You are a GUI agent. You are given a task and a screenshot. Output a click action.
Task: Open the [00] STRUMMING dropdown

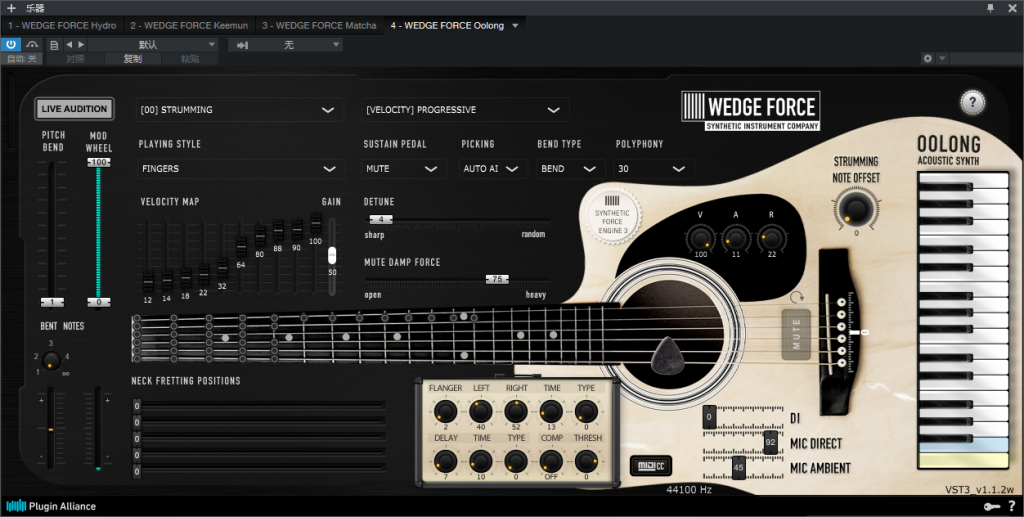coord(240,110)
